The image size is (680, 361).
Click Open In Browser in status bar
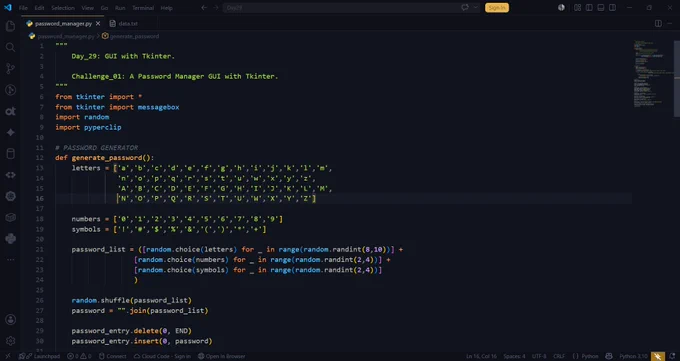point(222,356)
